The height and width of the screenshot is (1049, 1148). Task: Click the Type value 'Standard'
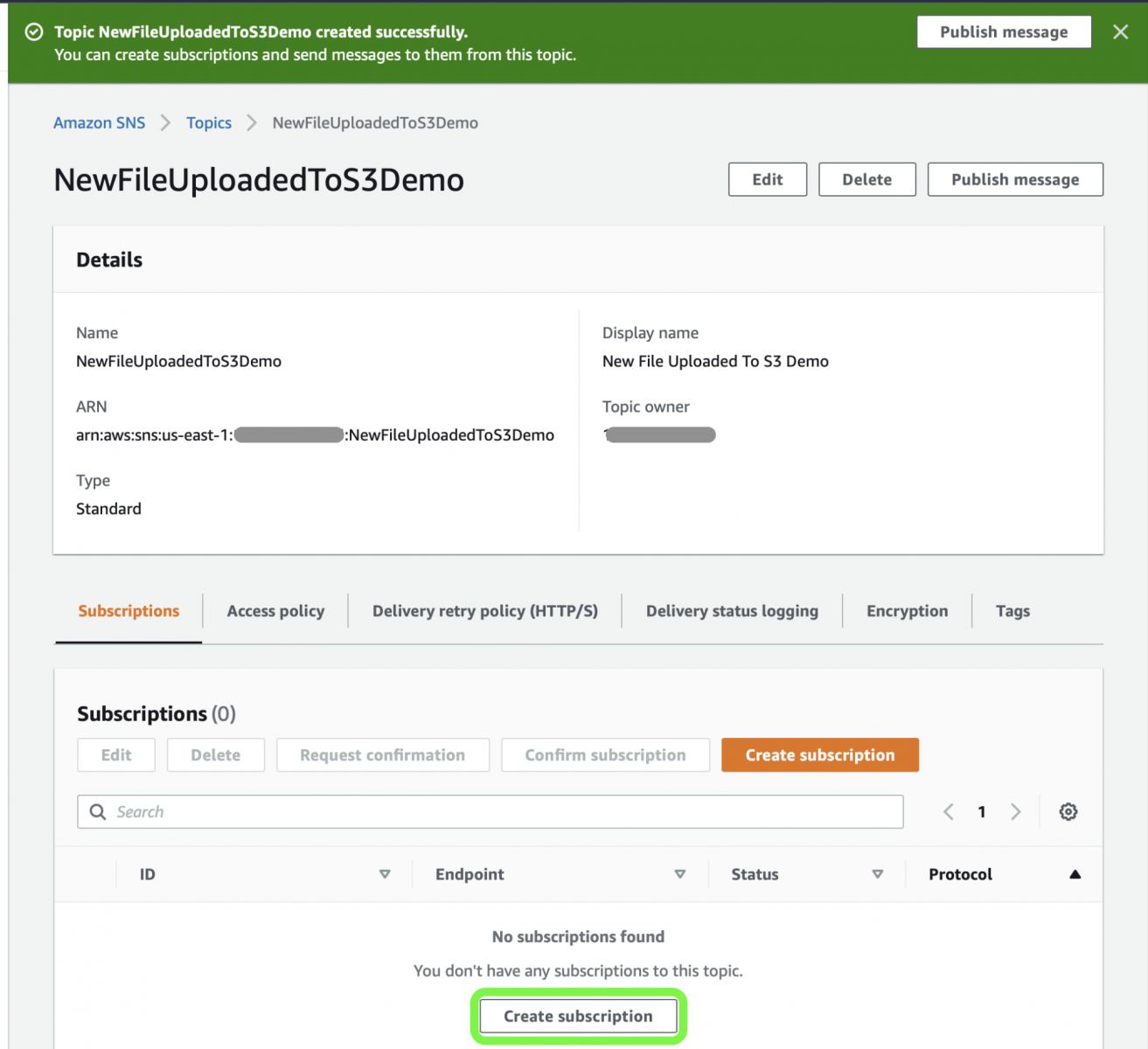[x=108, y=509]
